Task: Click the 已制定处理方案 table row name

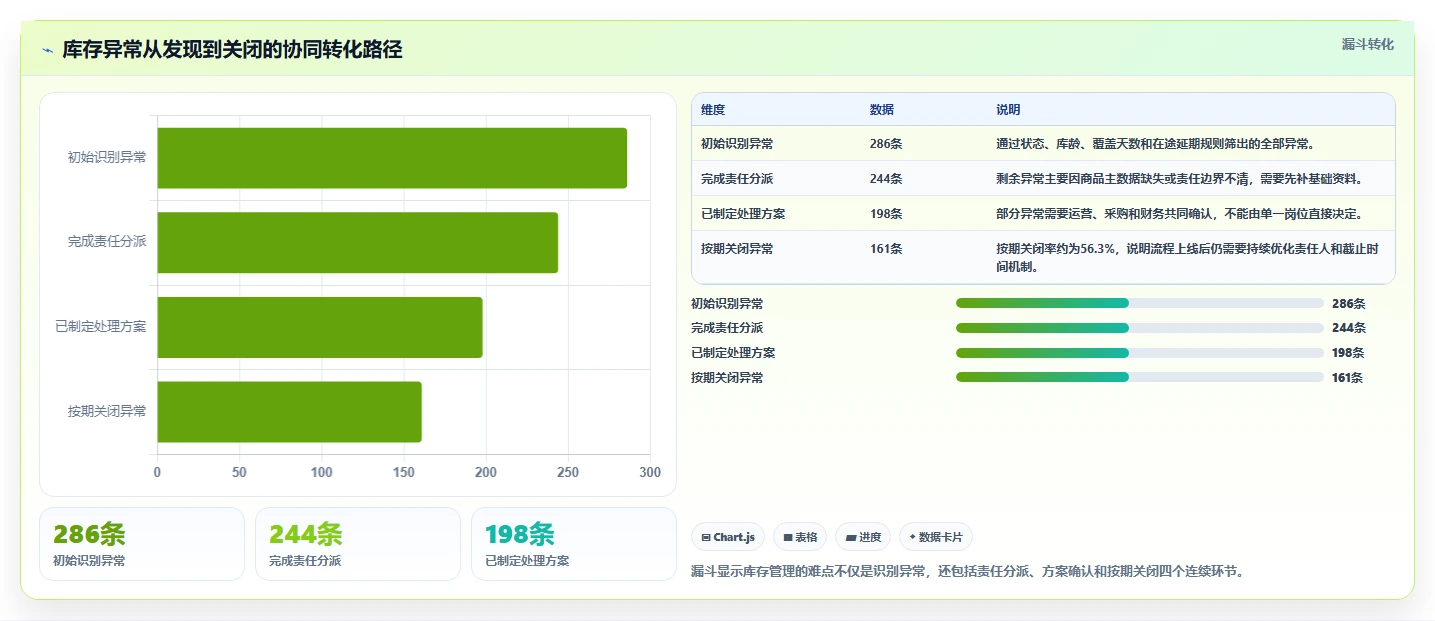Action: tap(743, 214)
